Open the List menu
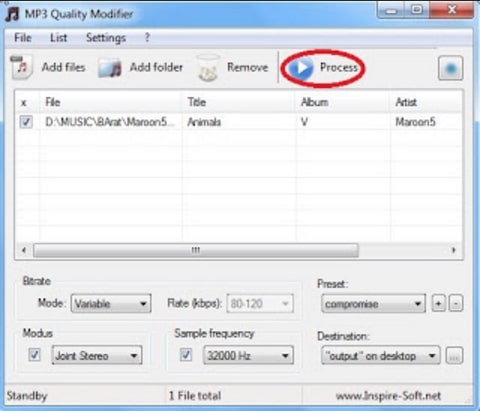 pos(59,37)
